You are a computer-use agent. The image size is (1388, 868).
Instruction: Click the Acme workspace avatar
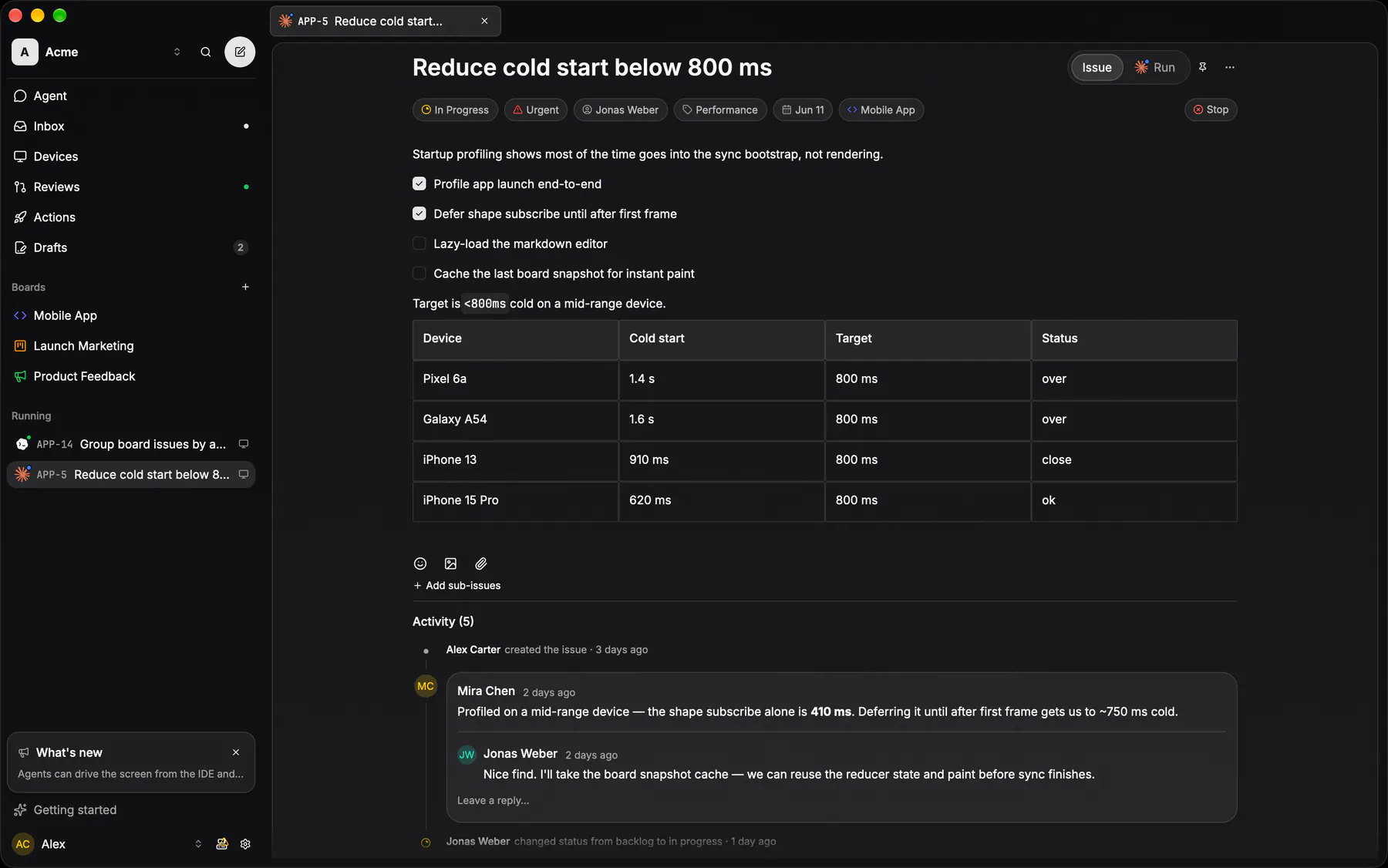point(25,52)
